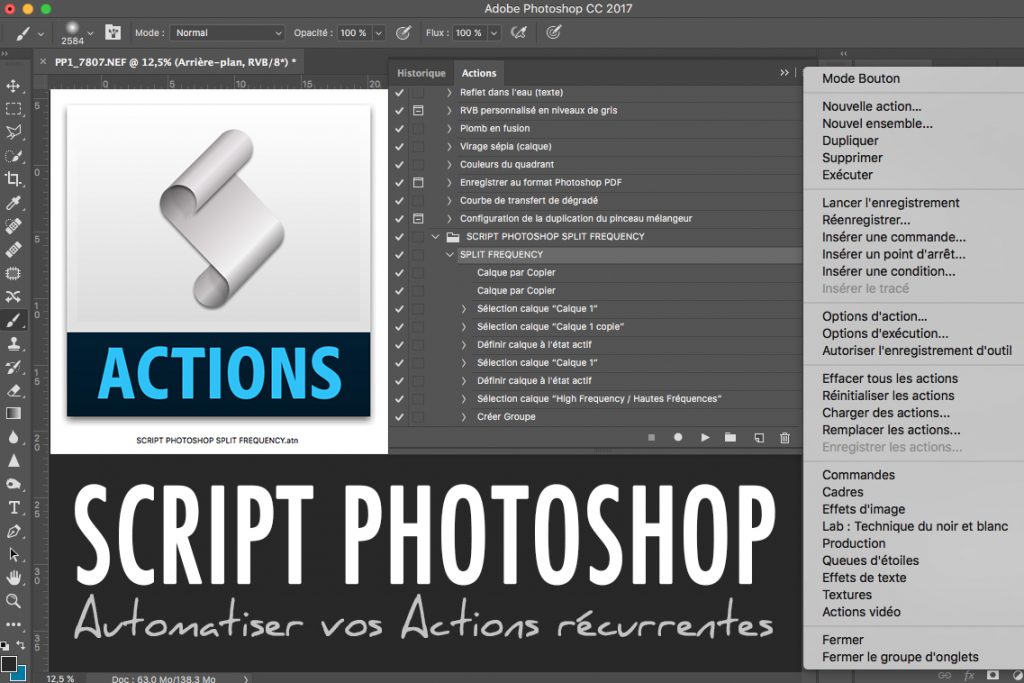The image size is (1024, 683).
Task: Choose Charger des actions... from panel menu
Action: coord(886,413)
